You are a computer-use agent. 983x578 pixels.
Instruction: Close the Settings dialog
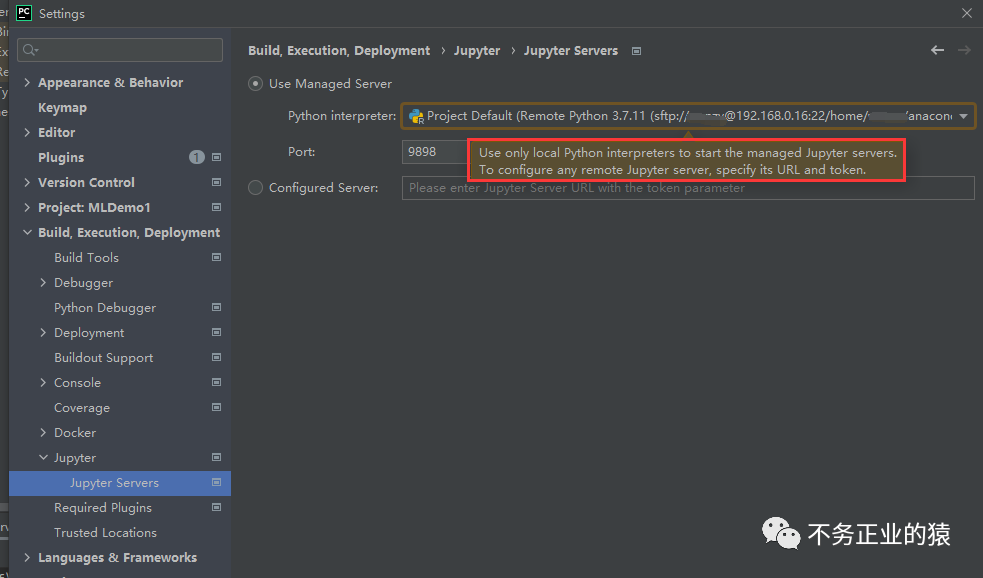coord(967,13)
